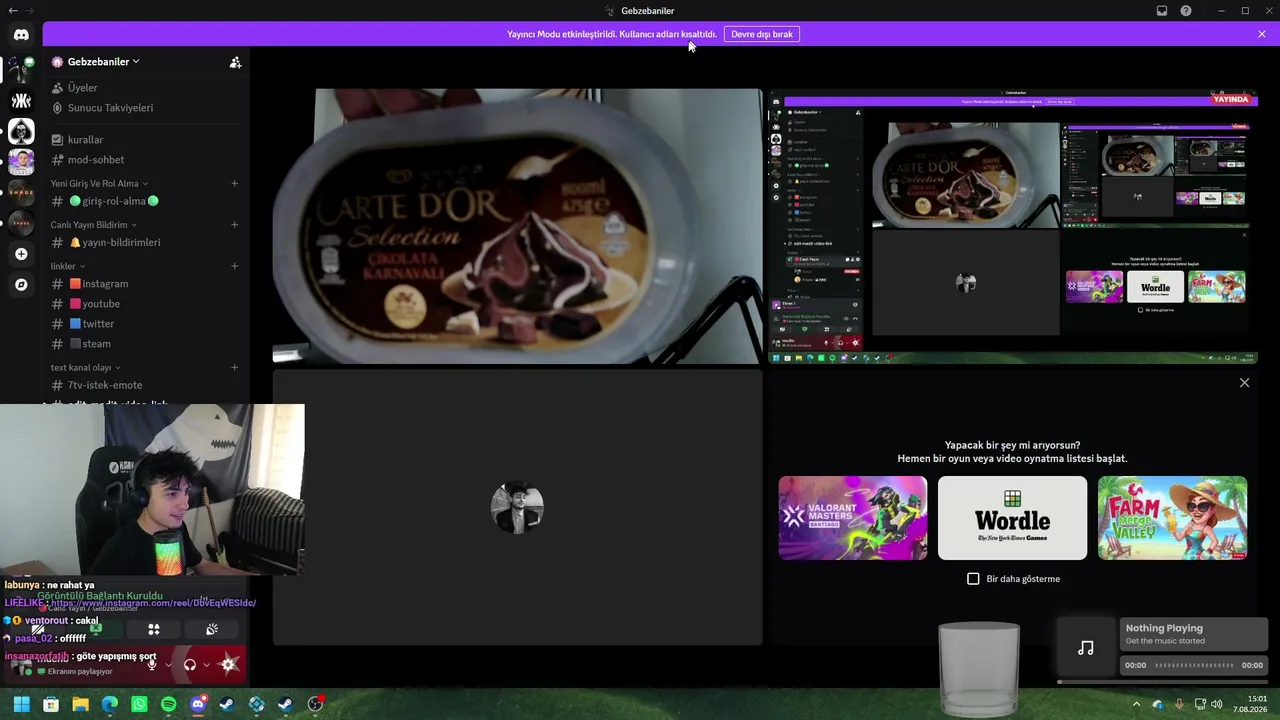
Task: Stop screen sharing in voice panel
Action: [x=96, y=630]
